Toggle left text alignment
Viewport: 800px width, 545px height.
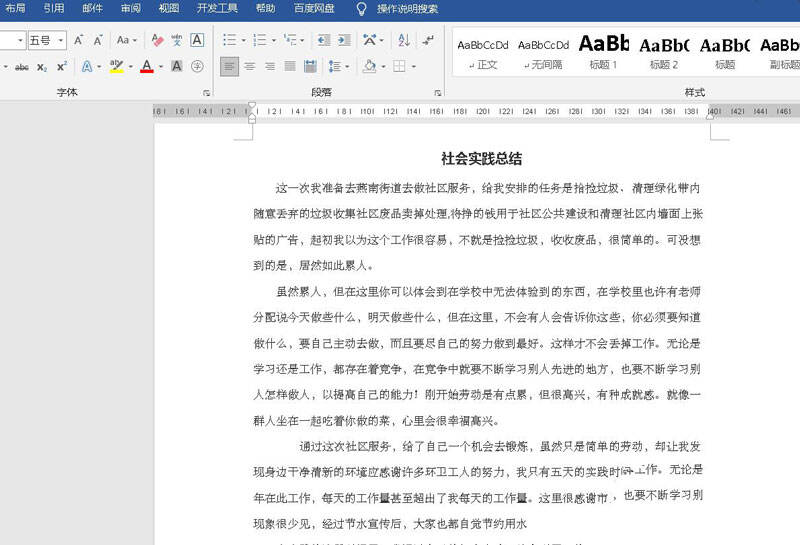click(x=230, y=67)
